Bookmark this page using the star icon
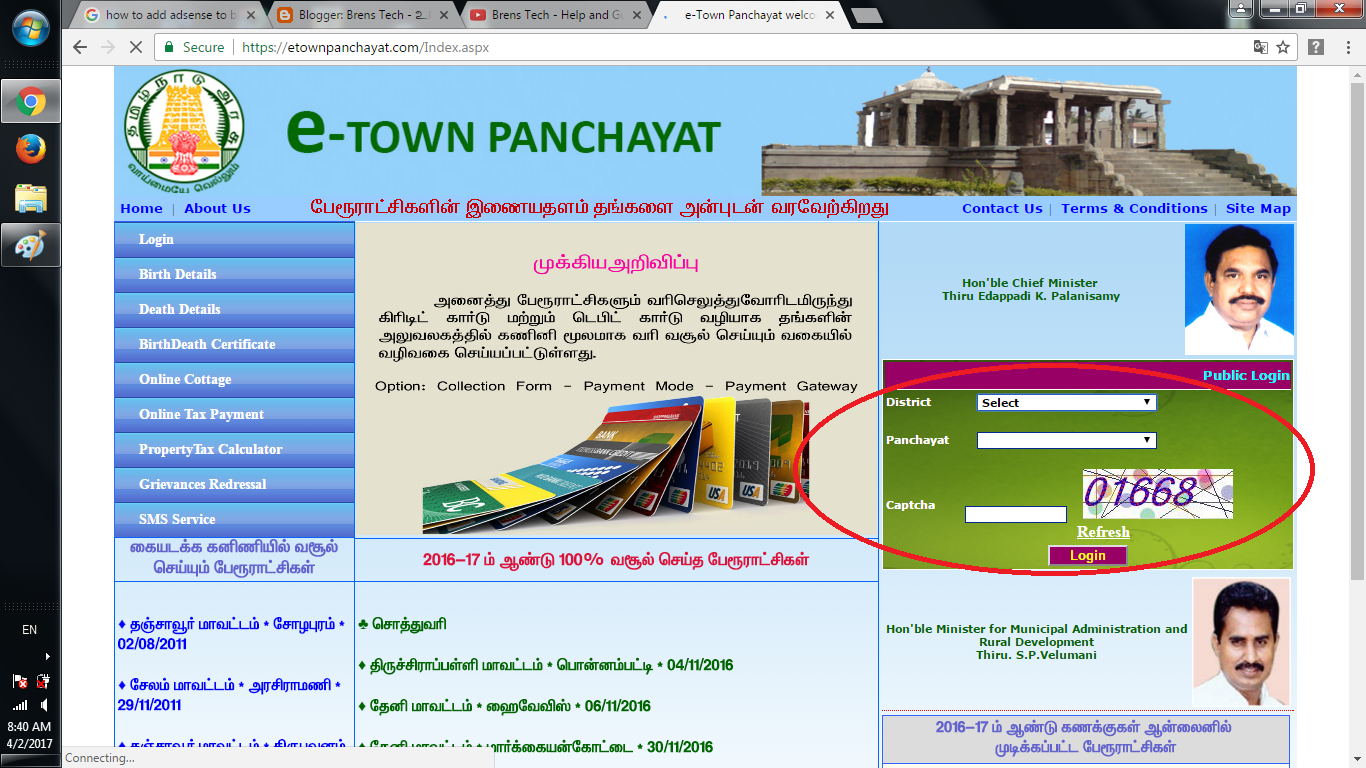 pyautogui.click(x=1283, y=46)
